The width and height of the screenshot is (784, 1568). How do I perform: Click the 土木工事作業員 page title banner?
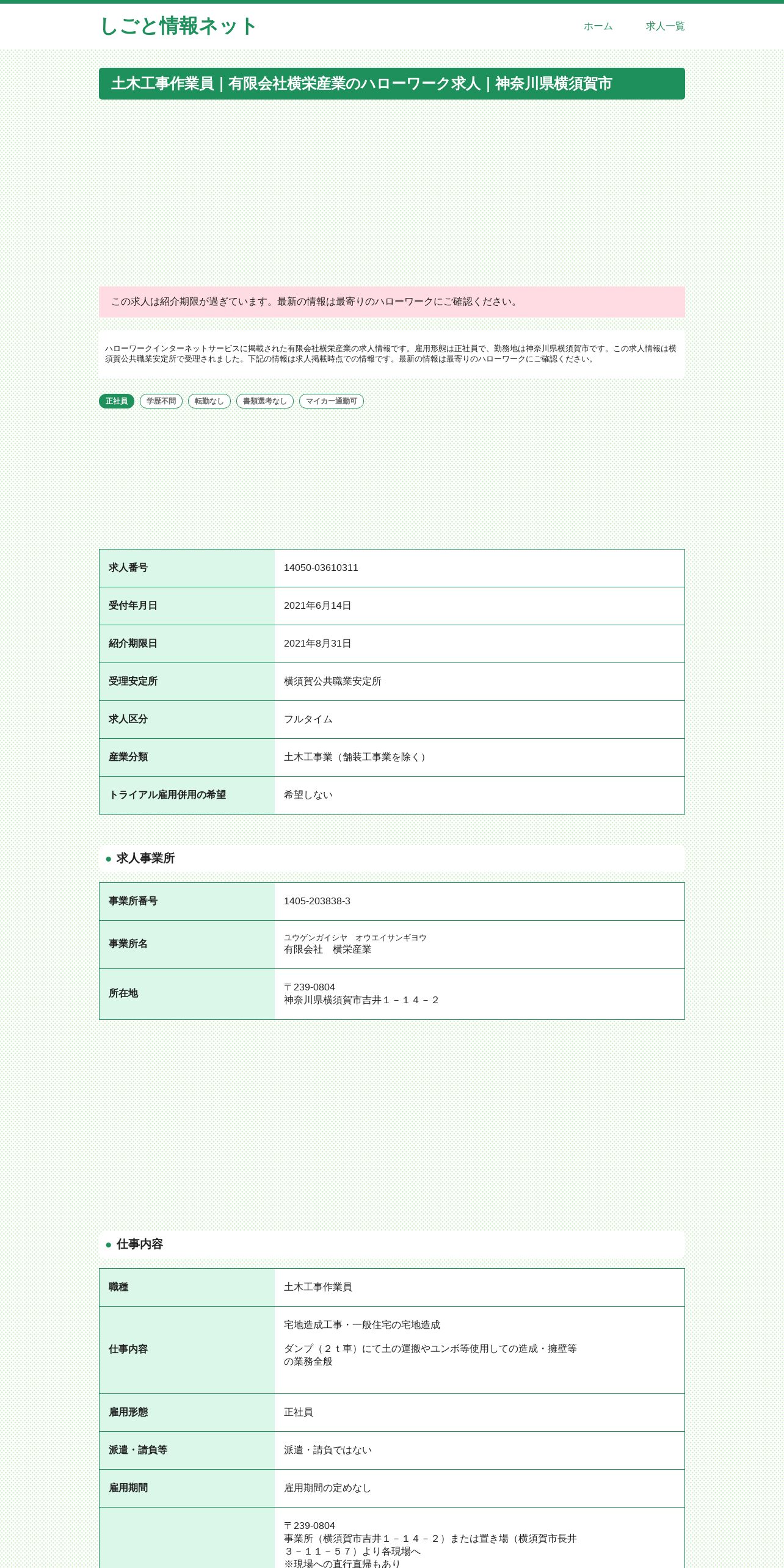click(392, 84)
